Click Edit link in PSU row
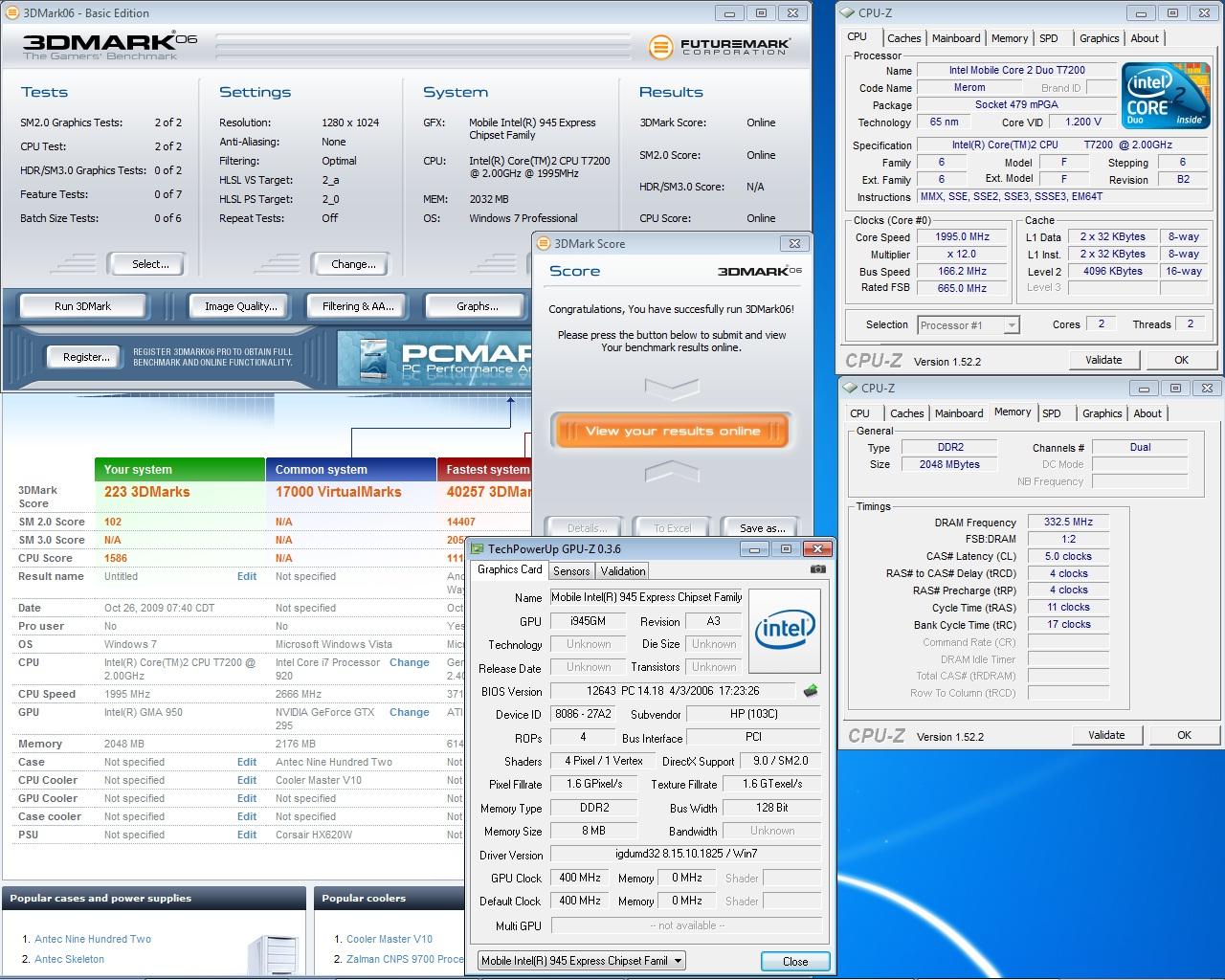The height and width of the screenshot is (980, 1225). [247, 835]
